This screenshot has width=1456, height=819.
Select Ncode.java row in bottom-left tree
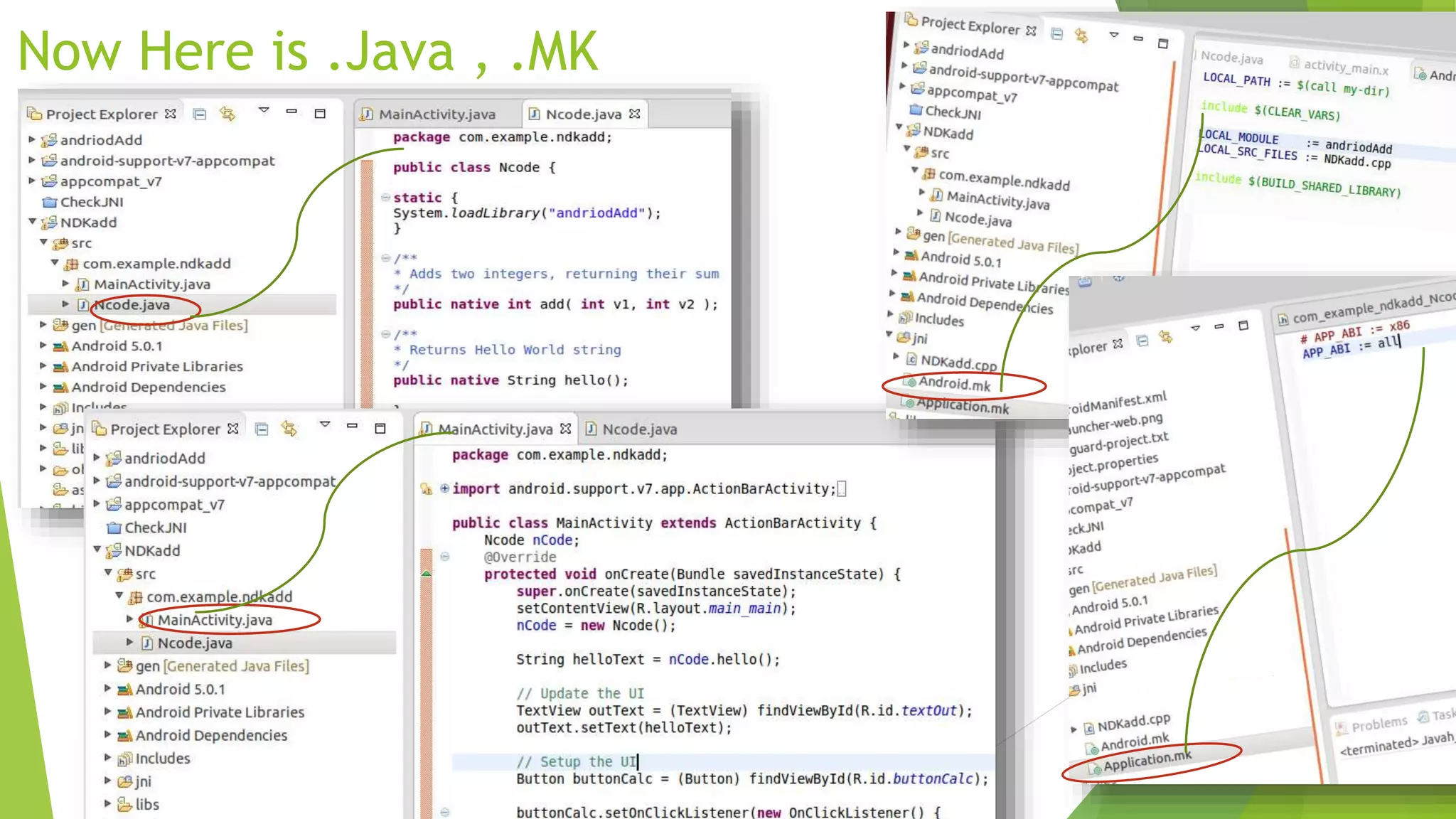point(245,643)
